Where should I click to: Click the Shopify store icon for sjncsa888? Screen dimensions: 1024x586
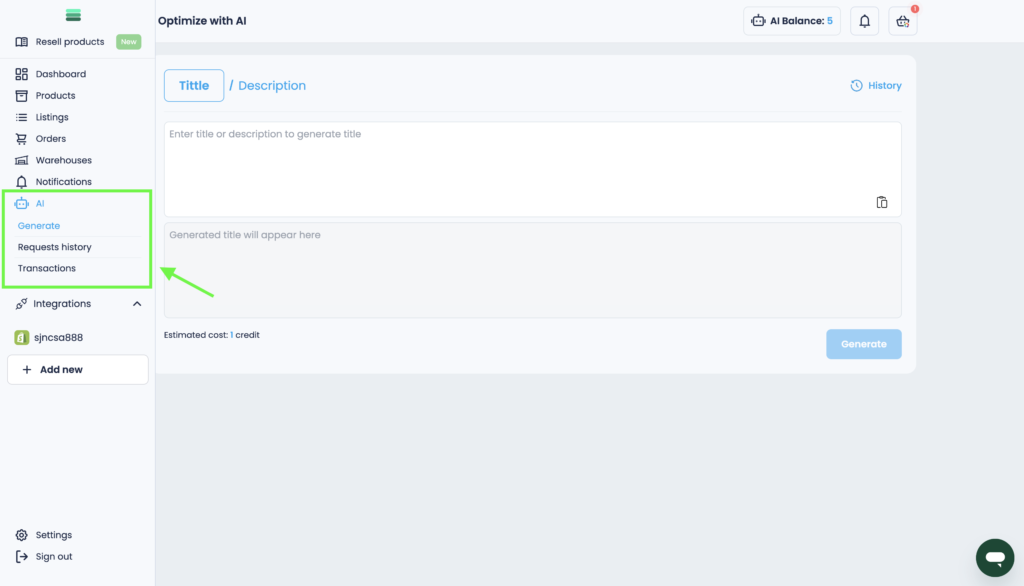point(22,337)
